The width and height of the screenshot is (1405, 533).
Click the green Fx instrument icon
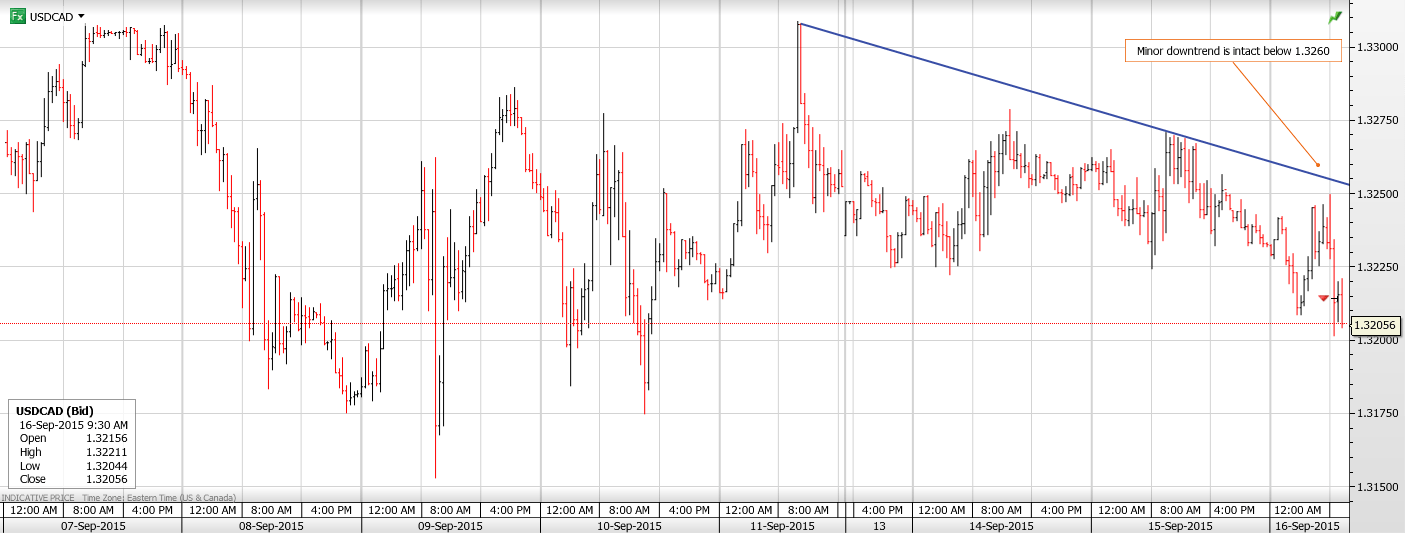(17, 17)
